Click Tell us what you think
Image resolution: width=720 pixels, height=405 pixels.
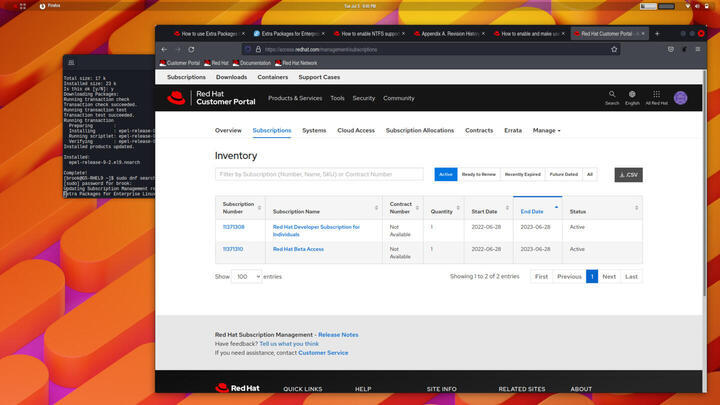tap(289, 343)
